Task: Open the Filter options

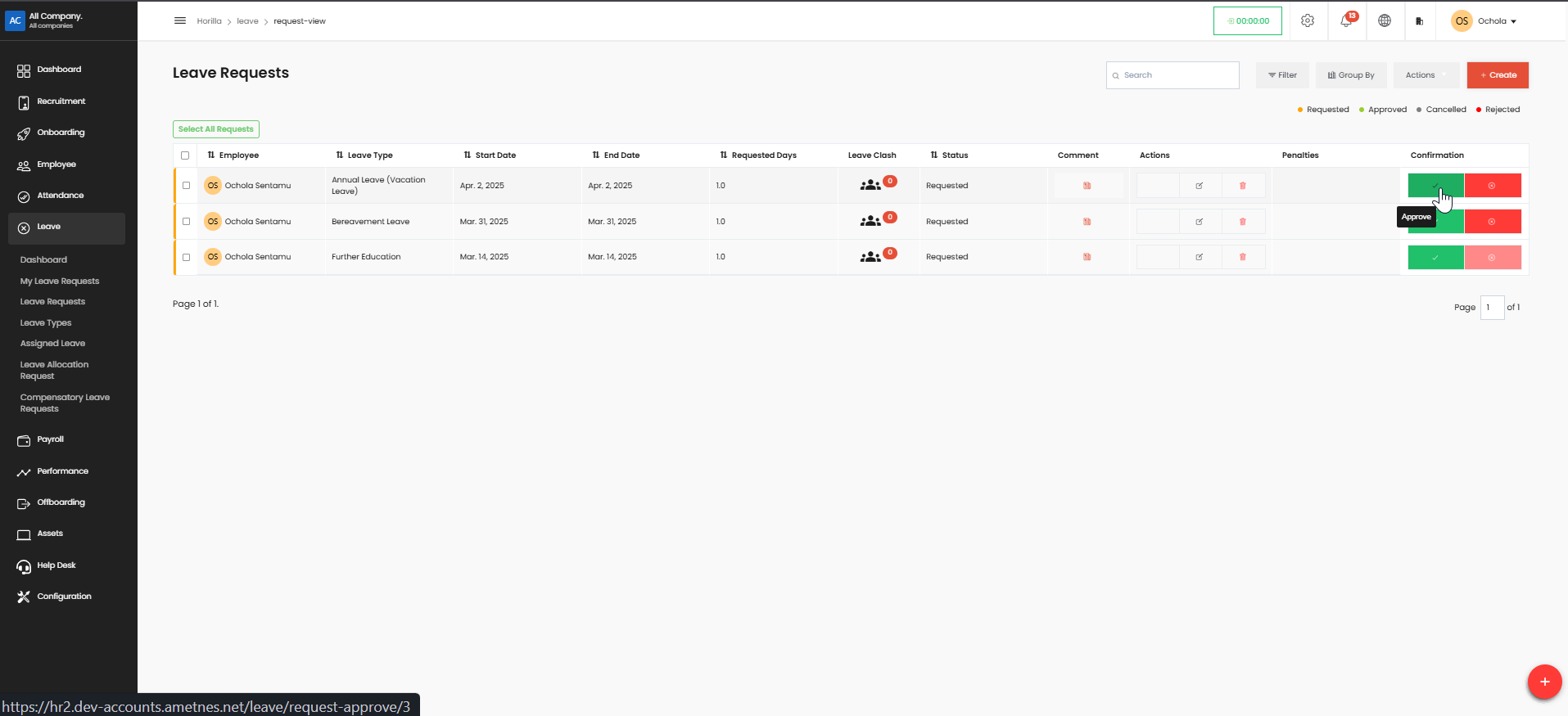Action: click(x=1282, y=75)
